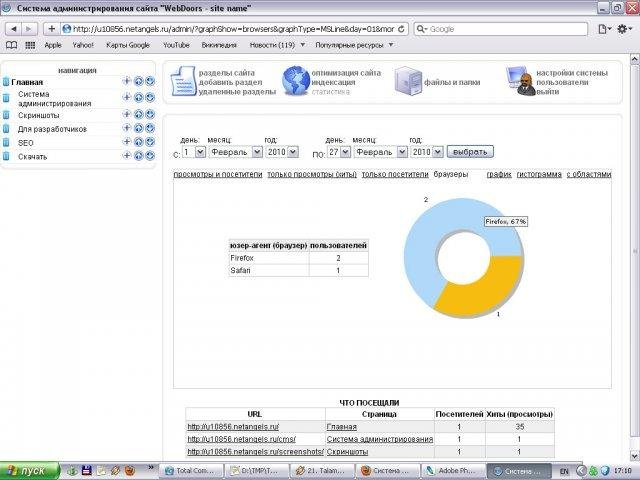Click the add bookmark plus button
This screenshot has width=640, height=480.
(x=51, y=29)
